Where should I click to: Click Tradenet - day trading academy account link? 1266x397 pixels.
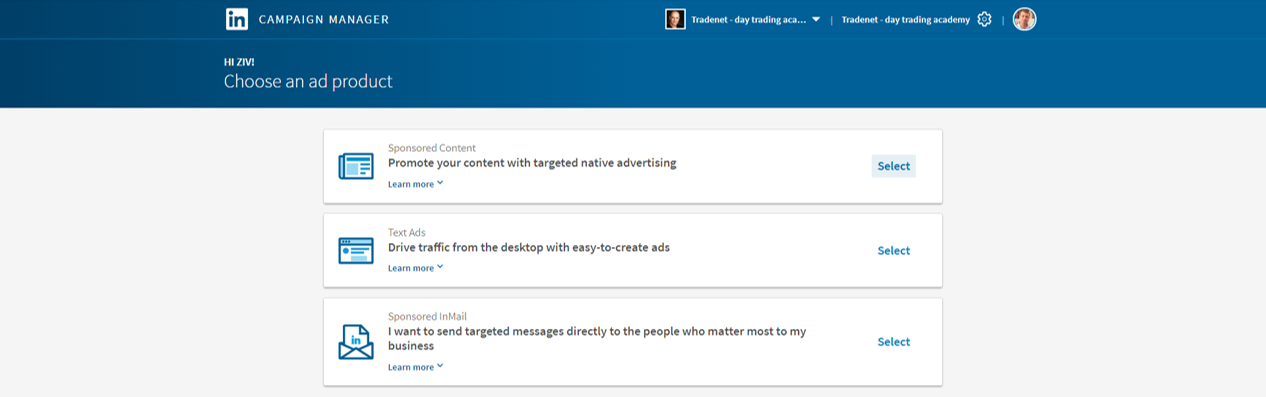[906, 19]
